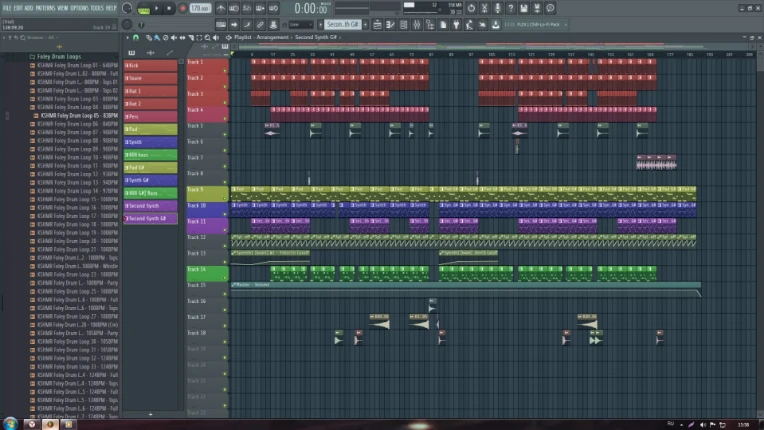Click the master pitch knob

127,24
